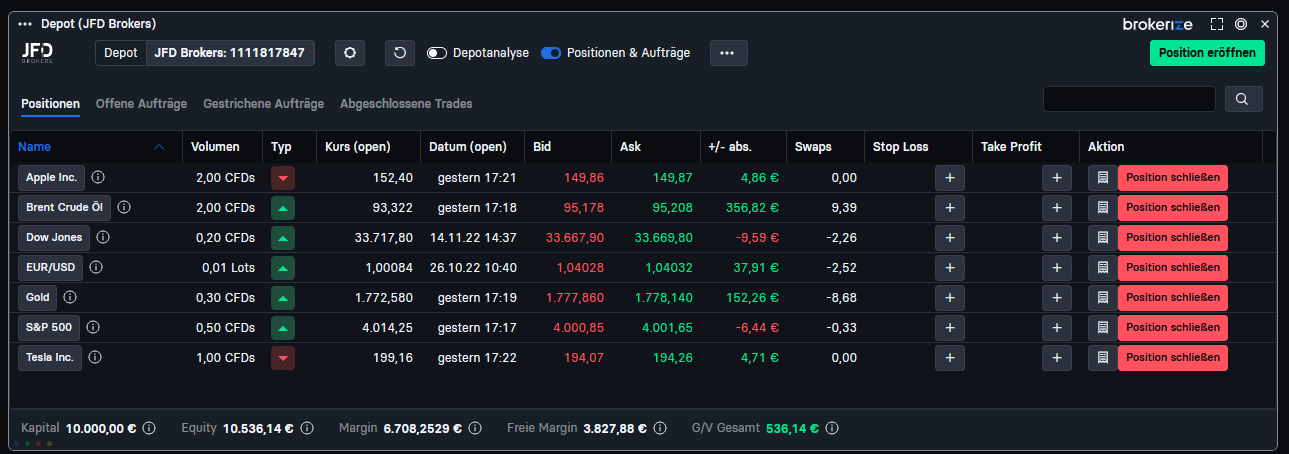
Task: Show info for Apple Inc. position
Action: click(98, 177)
